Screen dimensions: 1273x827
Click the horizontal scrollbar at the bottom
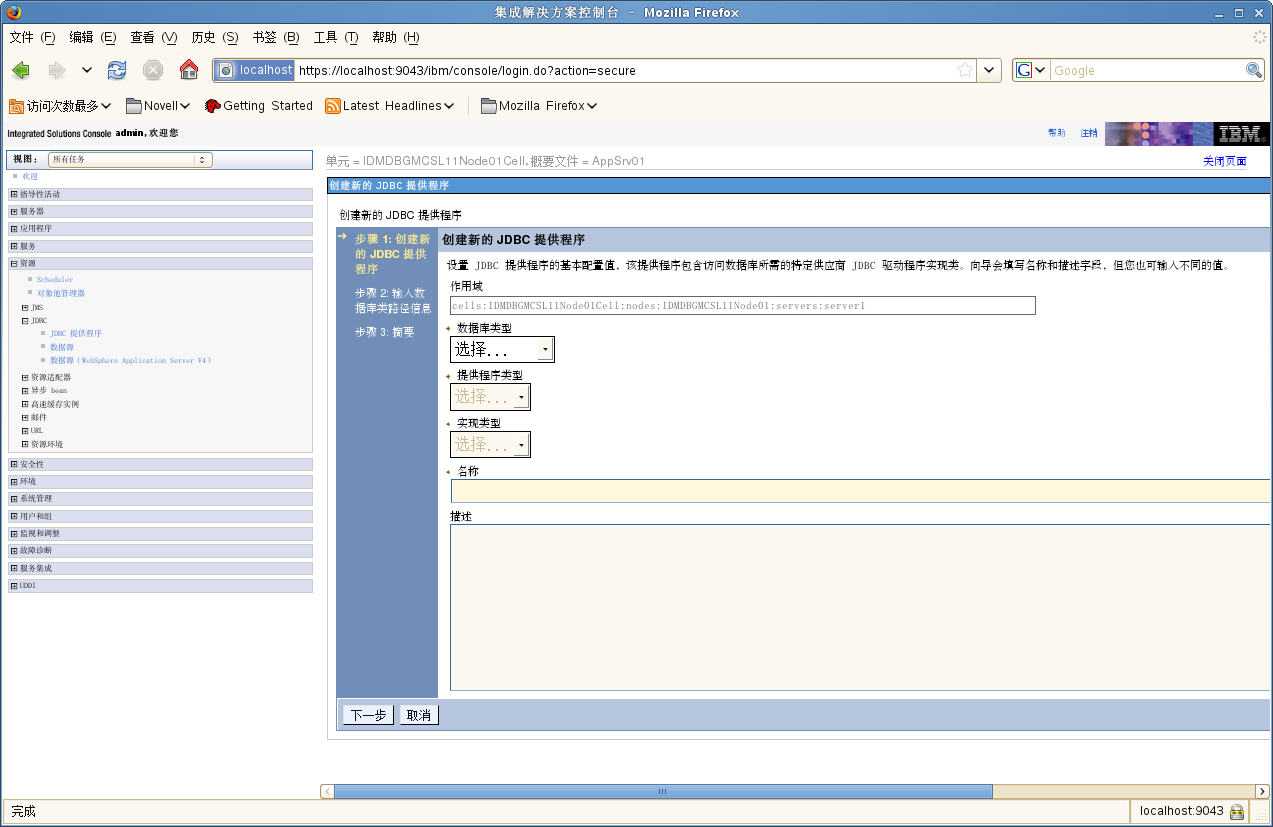coord(662,791)
